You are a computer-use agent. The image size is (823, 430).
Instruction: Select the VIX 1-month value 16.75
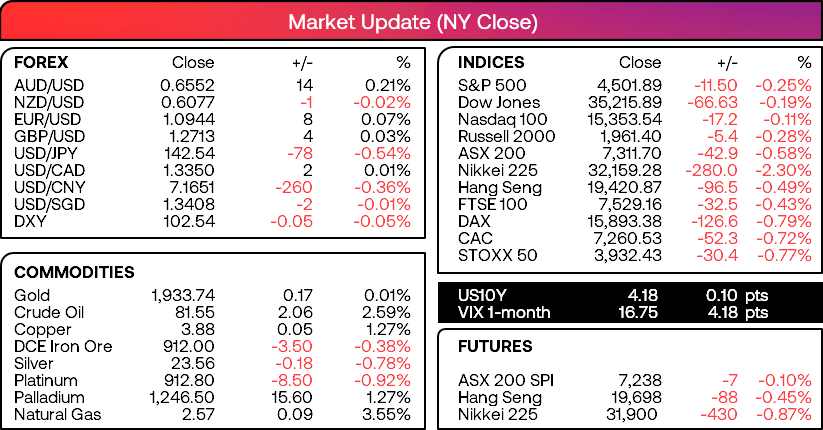(638, 312)
